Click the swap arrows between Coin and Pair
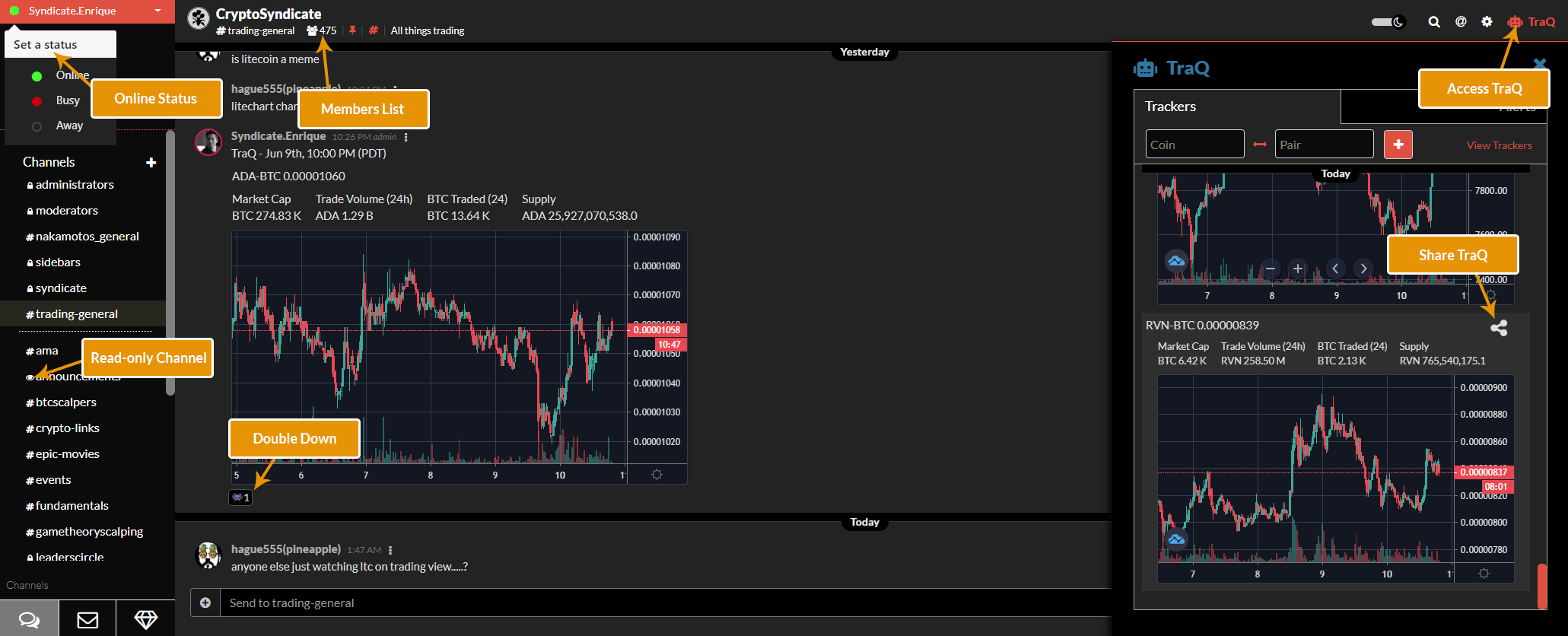The width and height of the screenshot is (1568, 636). click(x=1260, y=144)
